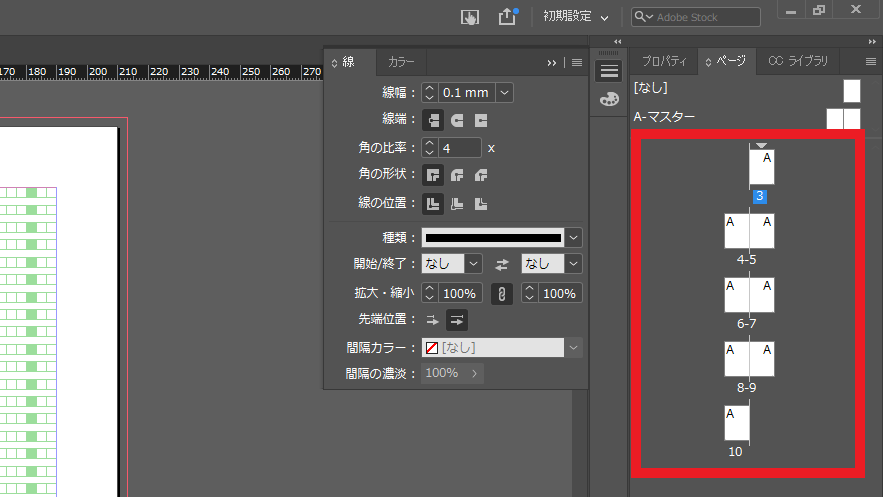Screen dimensions: 883x497
Task: Open the 線幅 stroke weight dropdown
Action: [x=505, y=92]
